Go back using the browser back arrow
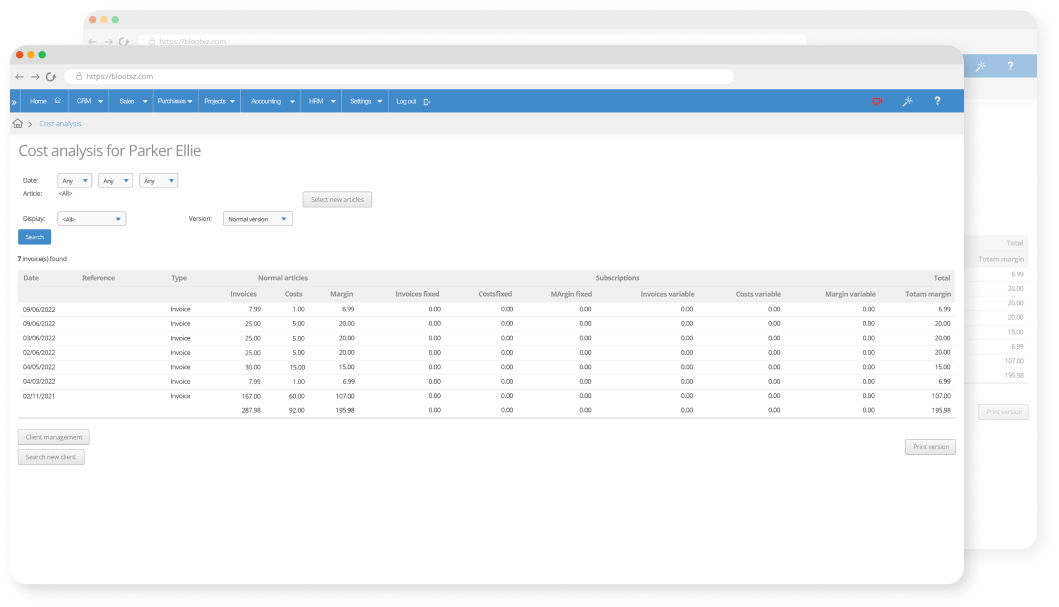 (x=19, y=76)
